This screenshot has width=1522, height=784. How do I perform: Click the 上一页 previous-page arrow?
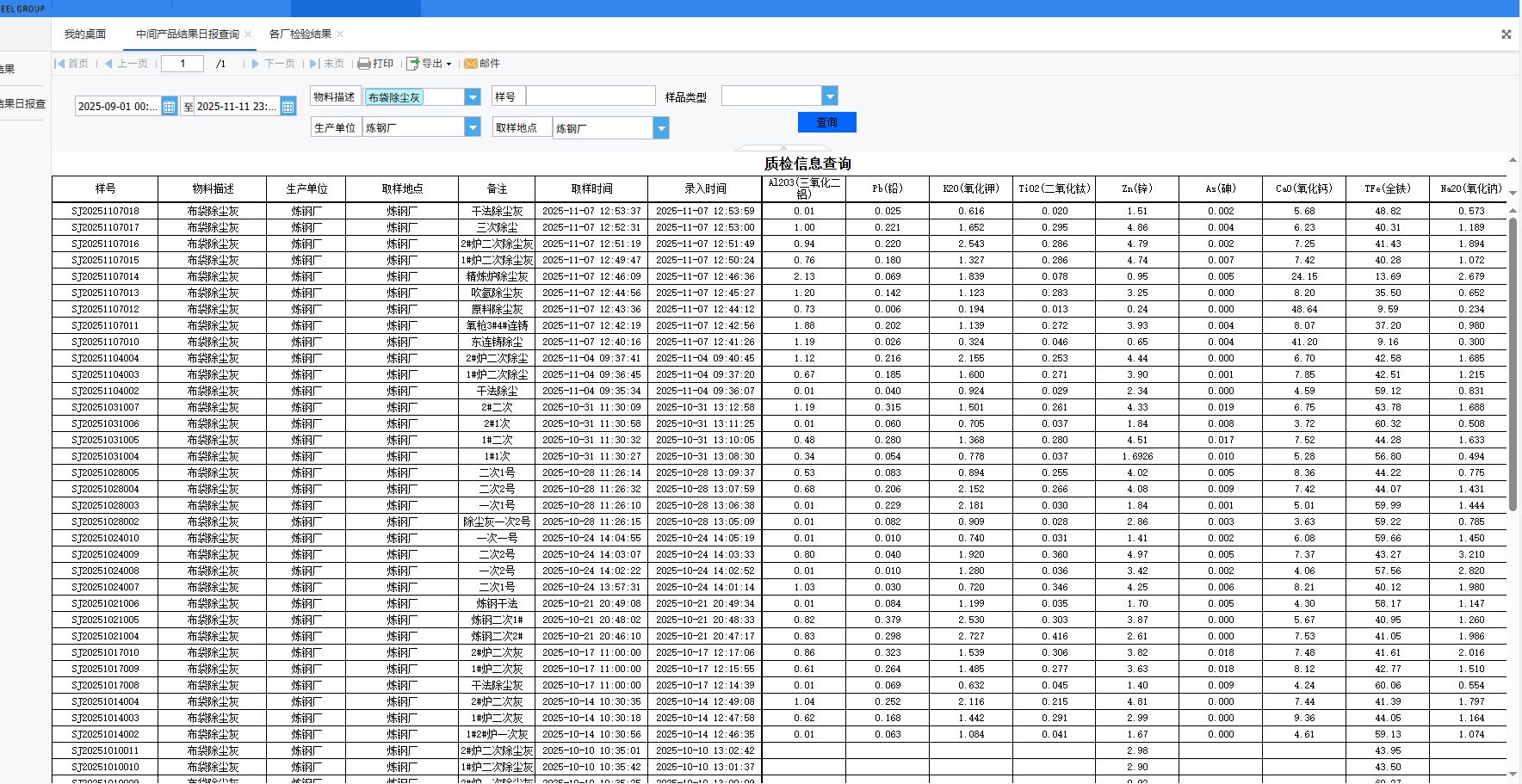(109, 64)
